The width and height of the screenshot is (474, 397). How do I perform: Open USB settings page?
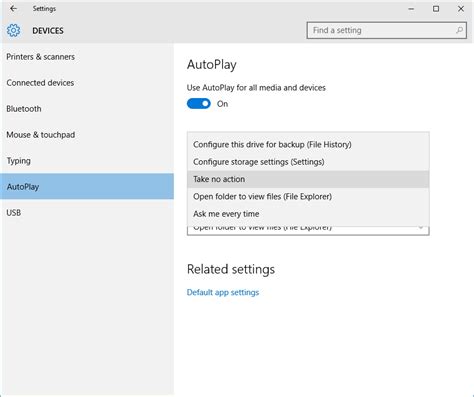[x=87, y=213]
